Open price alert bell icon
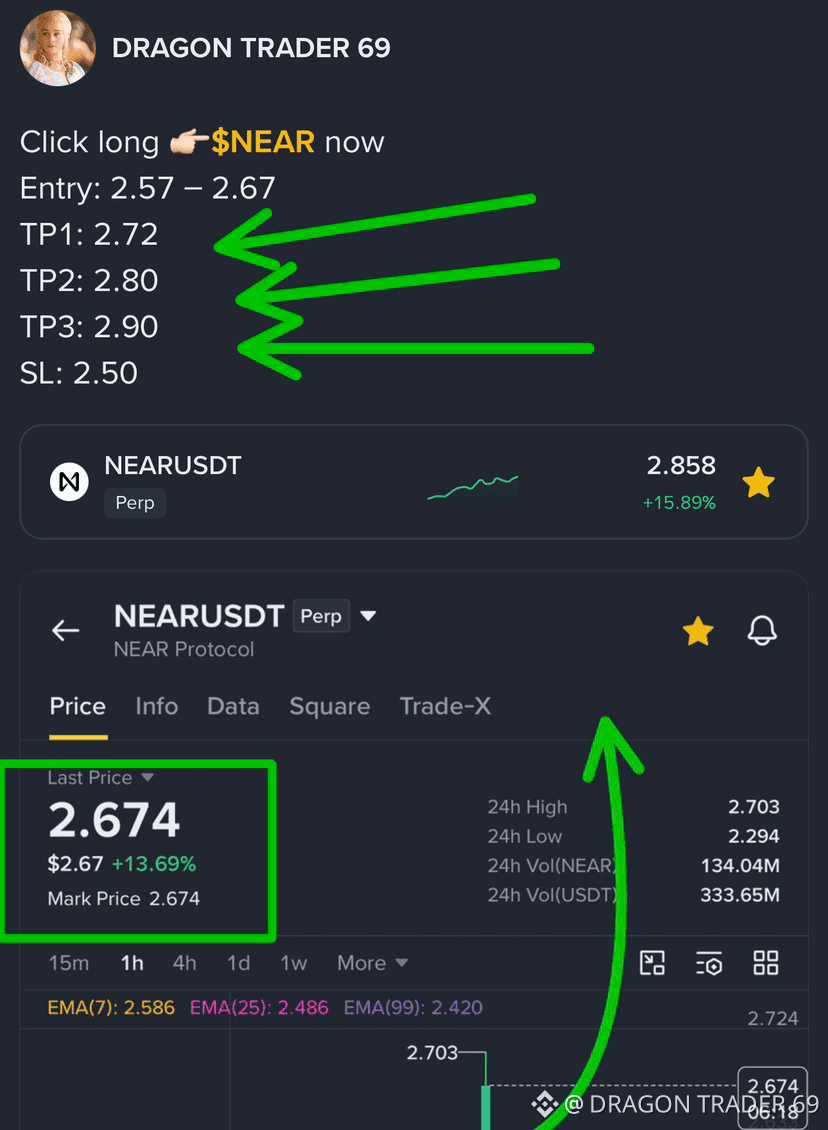This screenshot has height=1130, width=828. pyautogui.click(x=762, y=631)
